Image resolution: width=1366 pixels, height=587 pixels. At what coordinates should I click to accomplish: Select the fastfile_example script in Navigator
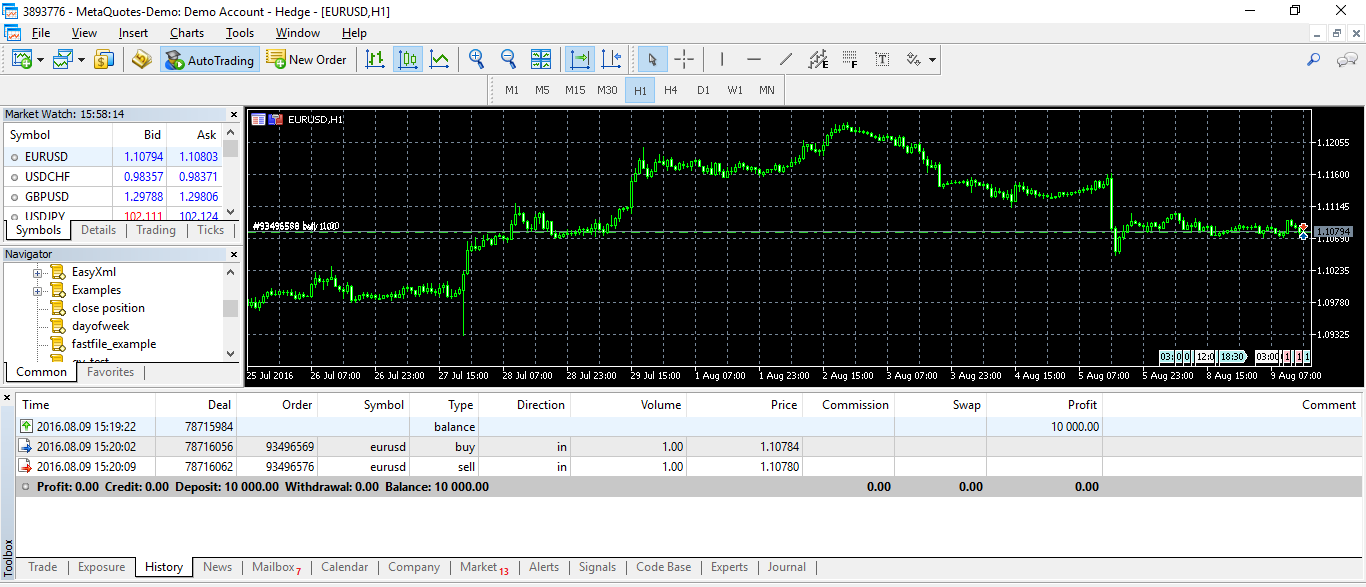click(113, 344)
